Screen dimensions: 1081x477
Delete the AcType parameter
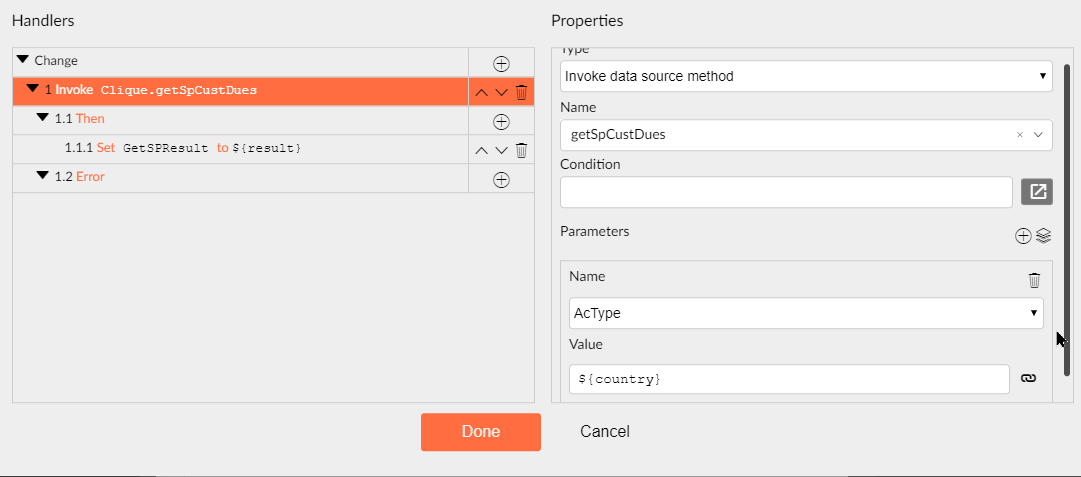tap(1034, 280)
